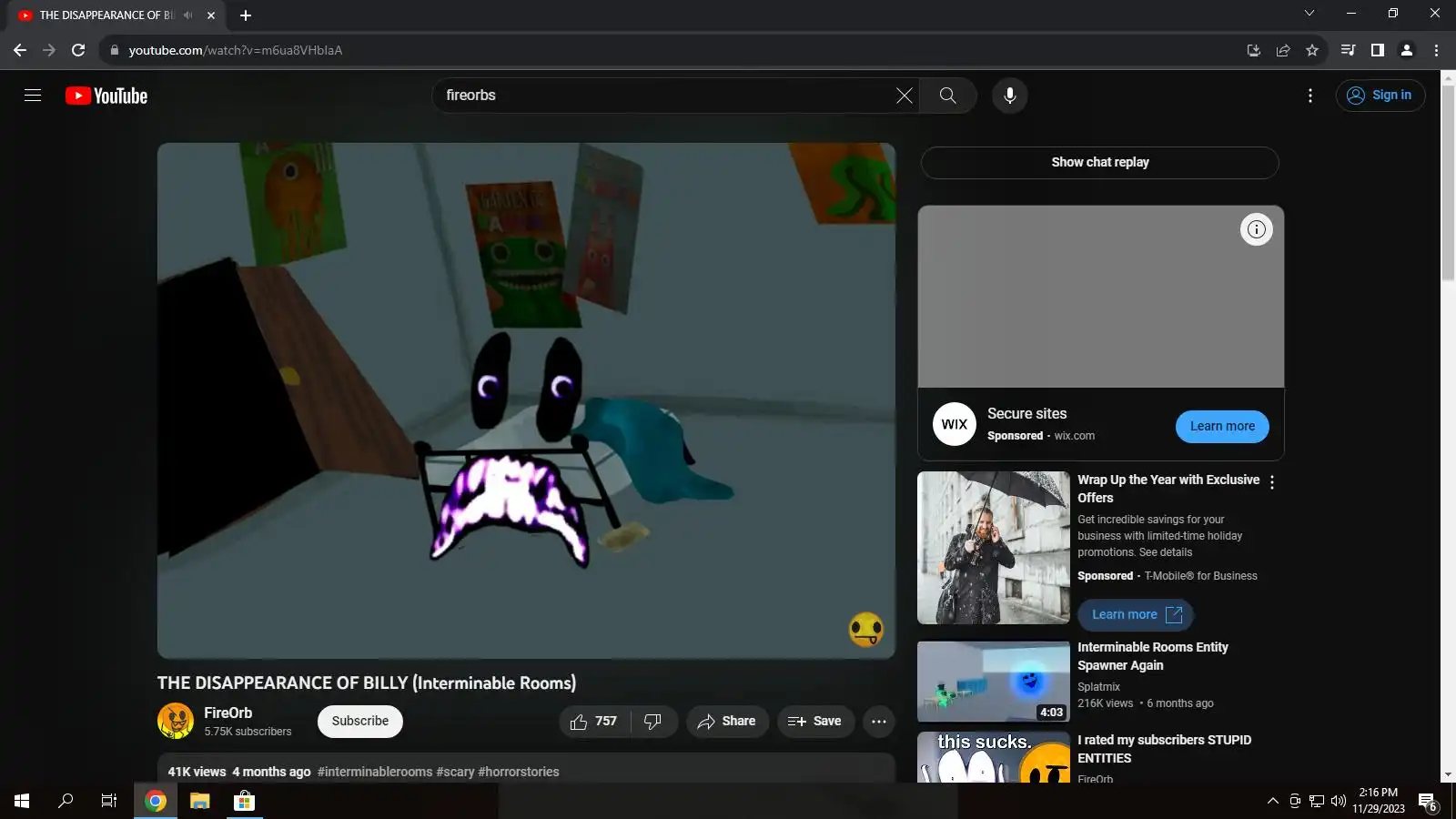The image size is (1456, 819).
Task: Go to the YouTube home logo
Action: (x=106, y=96)
